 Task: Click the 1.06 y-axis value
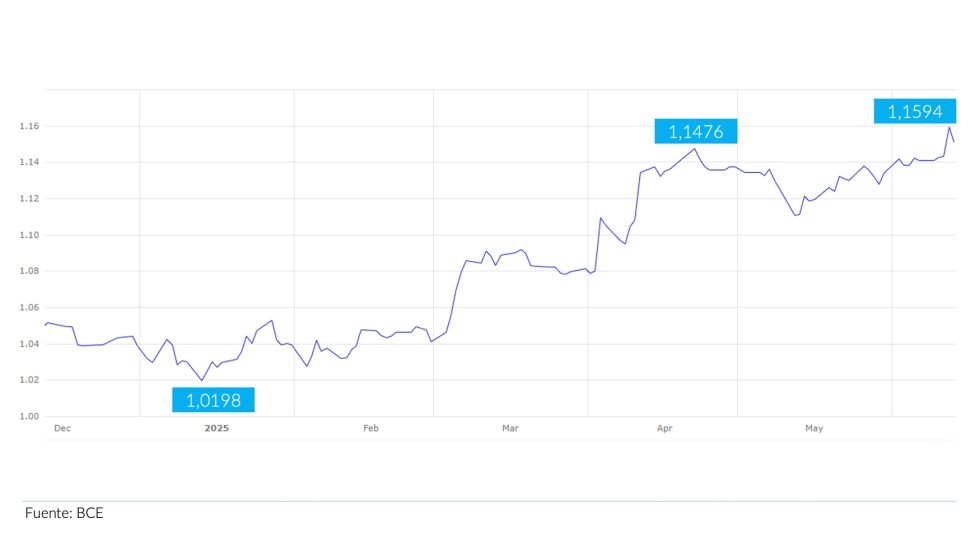(x=28, y=308)
